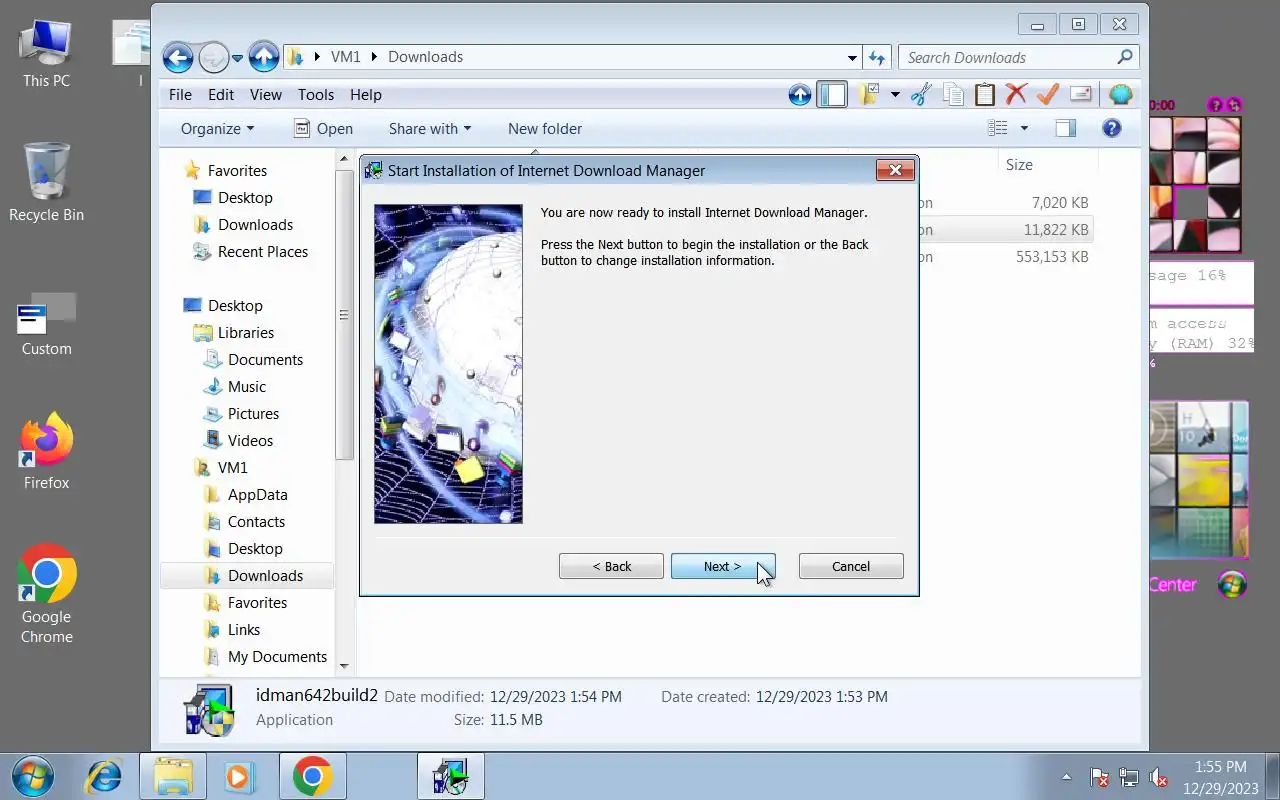The image size is (1280, 800).
Task: Open the View menu
Action: [x=265, y=94]
